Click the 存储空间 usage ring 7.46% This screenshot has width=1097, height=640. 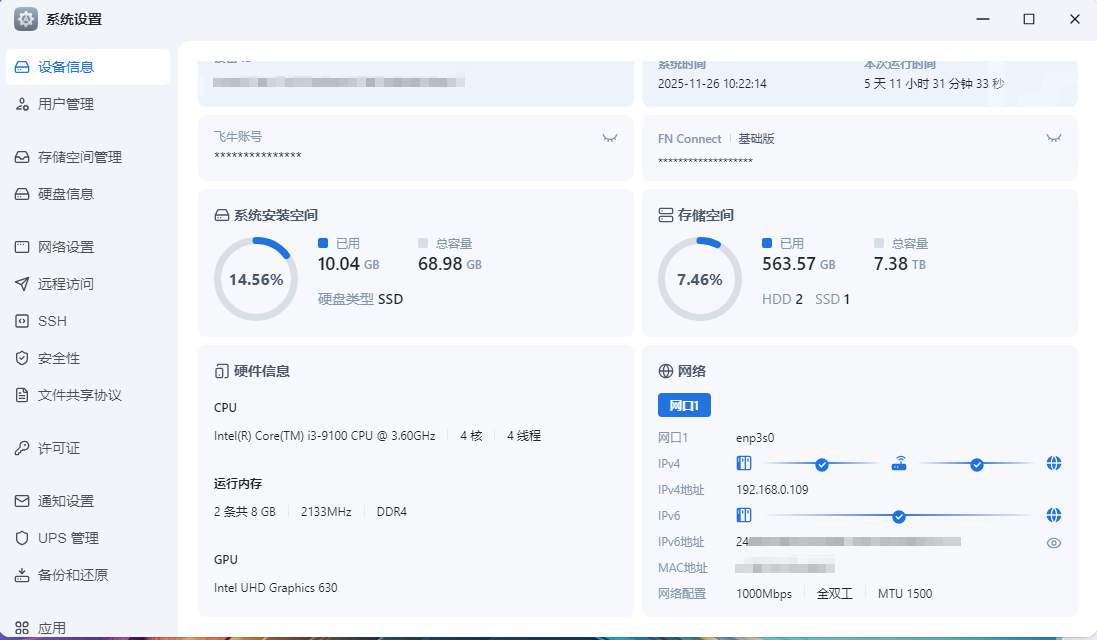[x=700, y=279]
